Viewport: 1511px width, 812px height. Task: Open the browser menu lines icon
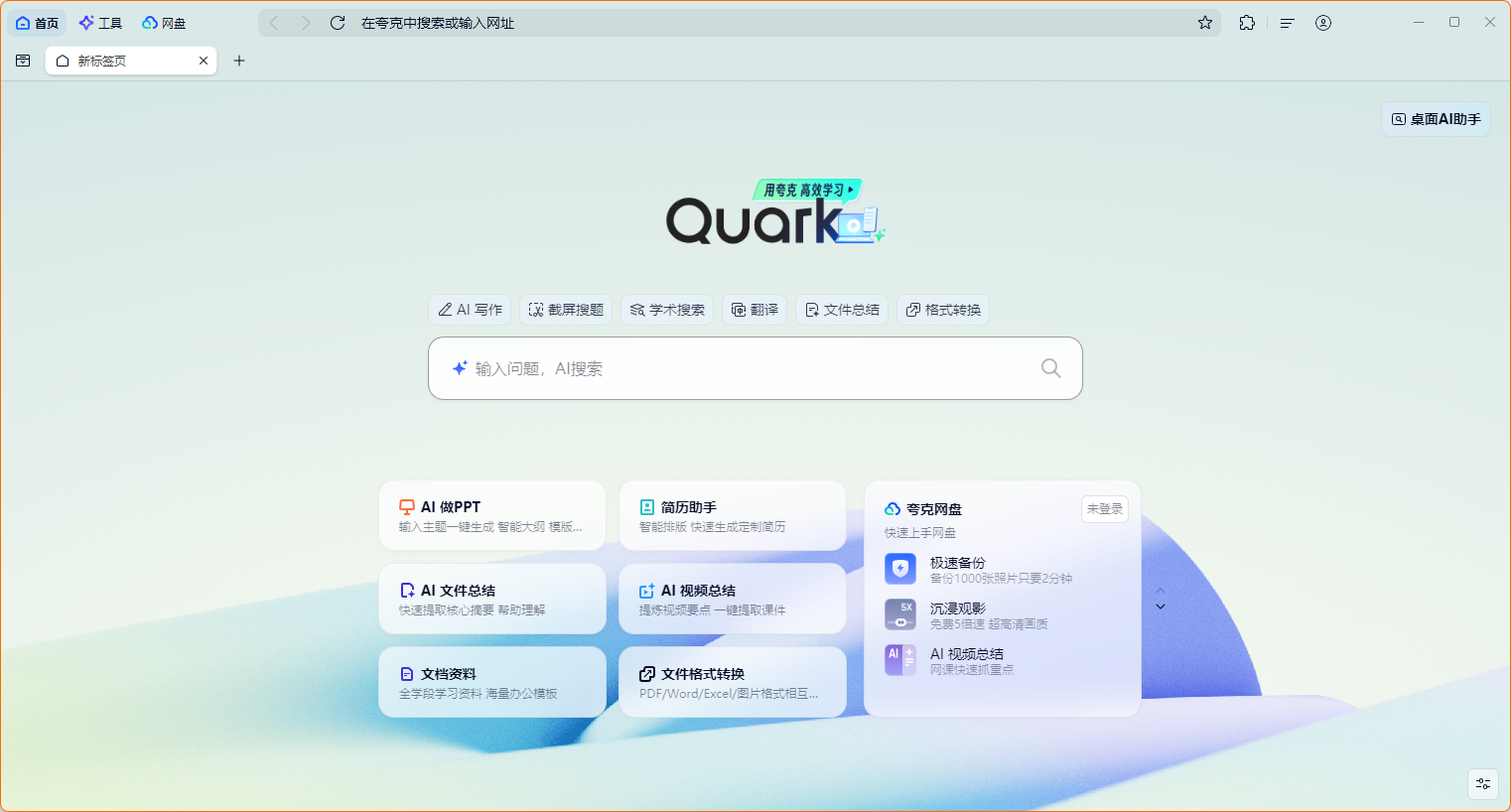1288,23
